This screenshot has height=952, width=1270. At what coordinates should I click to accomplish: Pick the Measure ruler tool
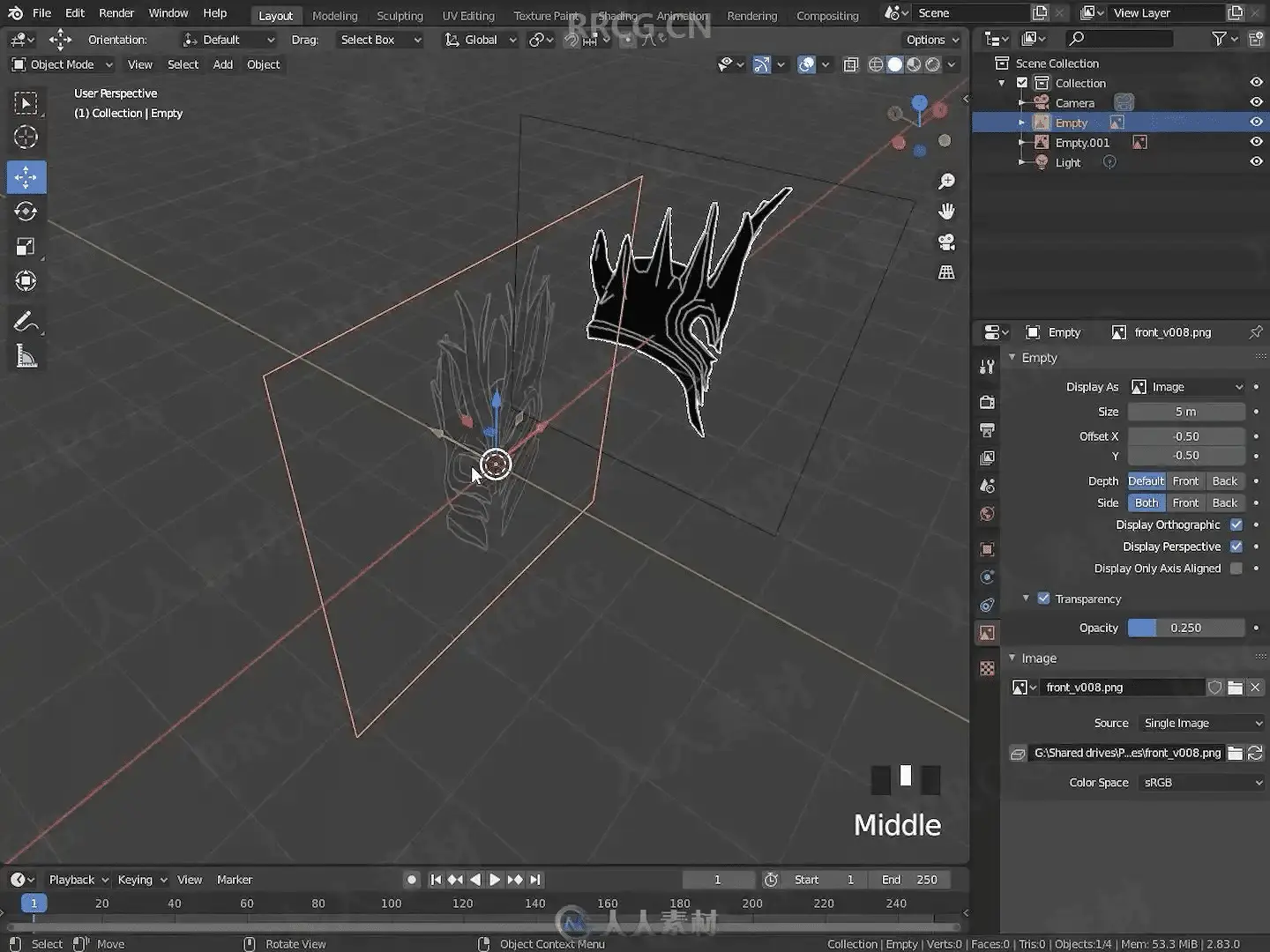pyautogui.click(x=26, y=357)
